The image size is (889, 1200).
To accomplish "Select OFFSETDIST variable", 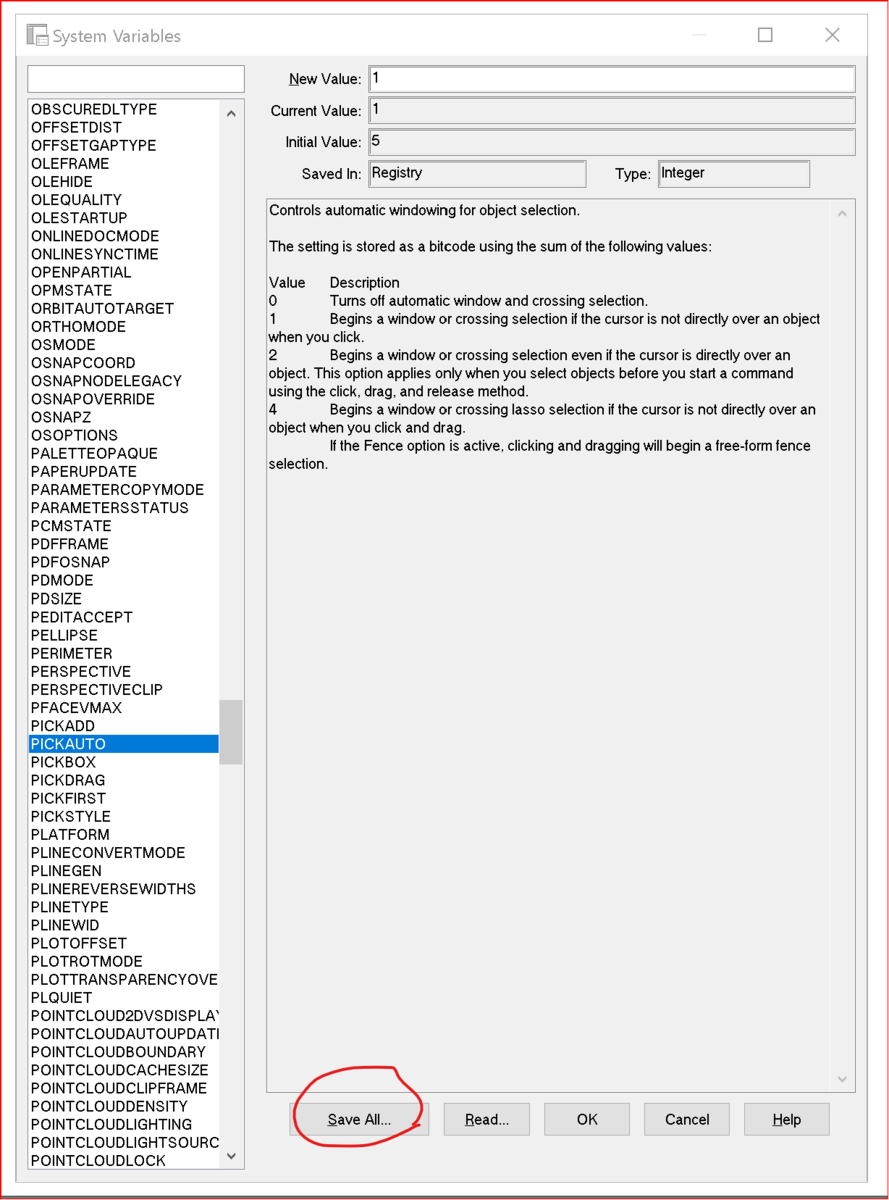I will 76,127.
